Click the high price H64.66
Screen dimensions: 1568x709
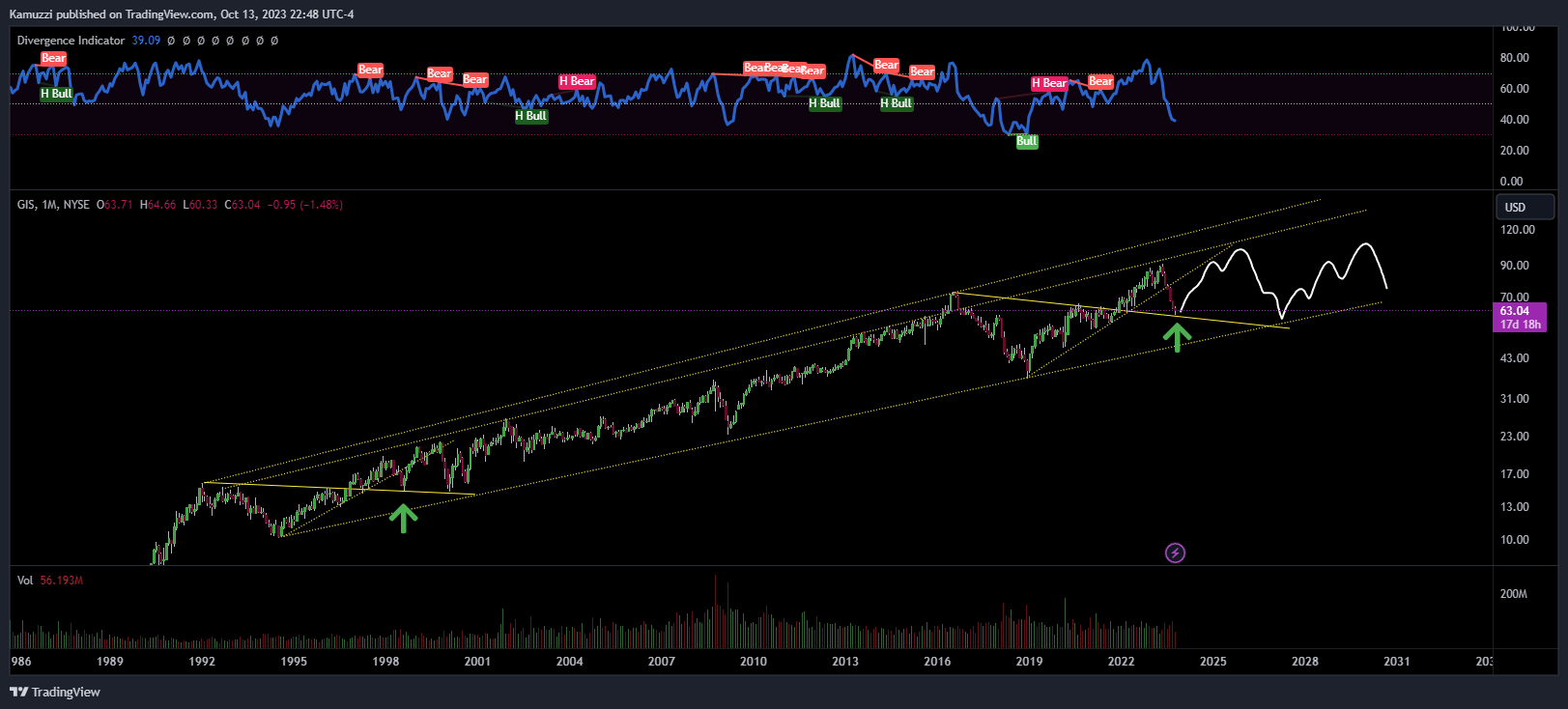tap(158, 205)
